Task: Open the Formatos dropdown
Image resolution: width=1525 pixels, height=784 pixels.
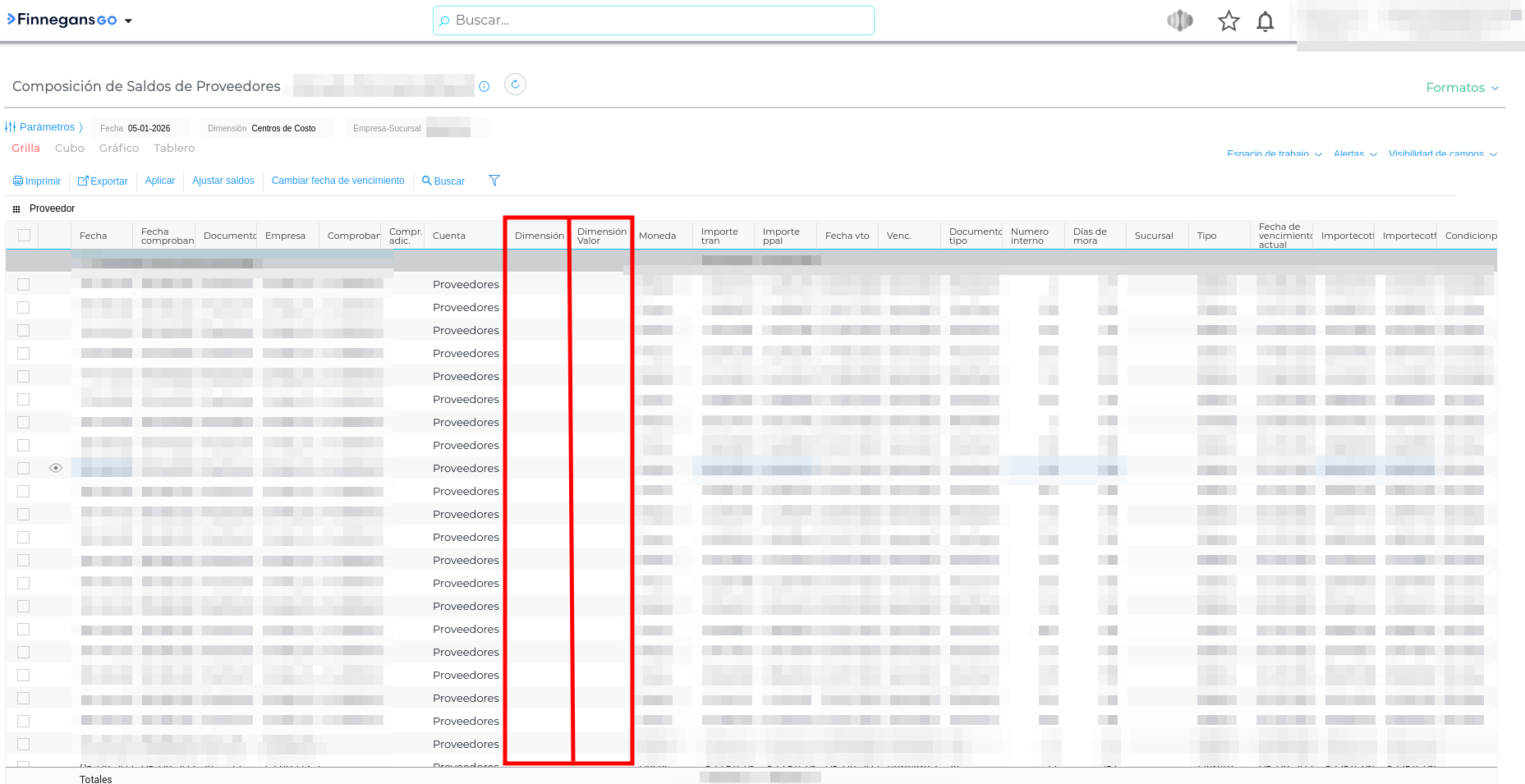Action: click(x=1462, y=88)
